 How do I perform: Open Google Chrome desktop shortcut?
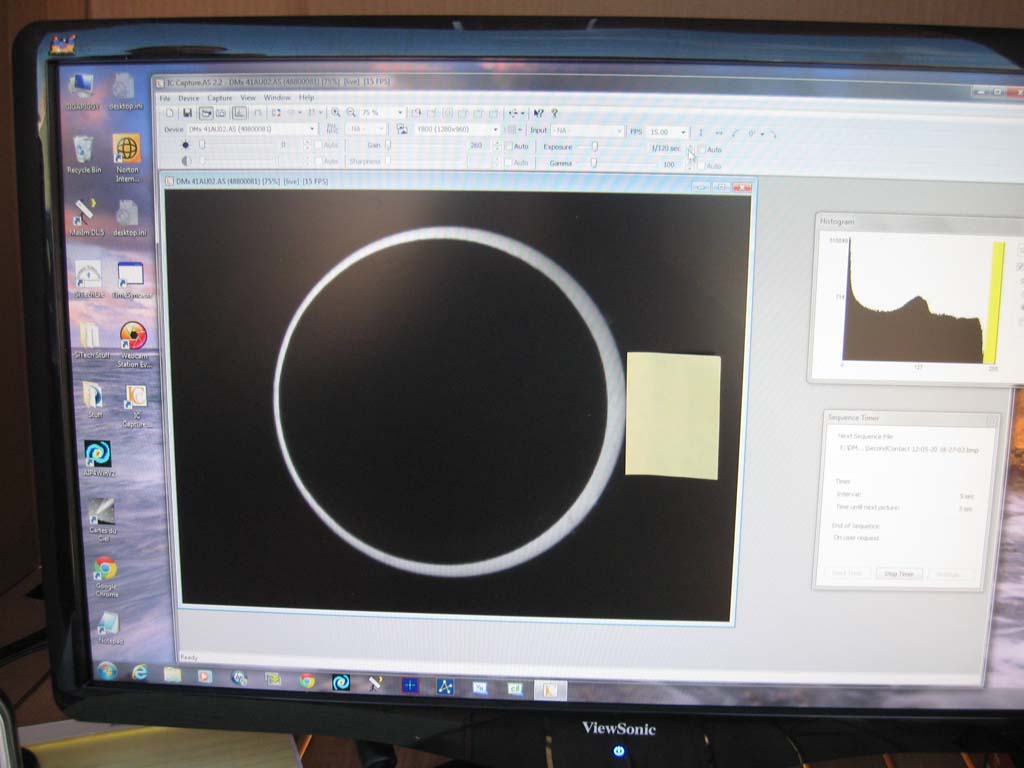[105, 576]
